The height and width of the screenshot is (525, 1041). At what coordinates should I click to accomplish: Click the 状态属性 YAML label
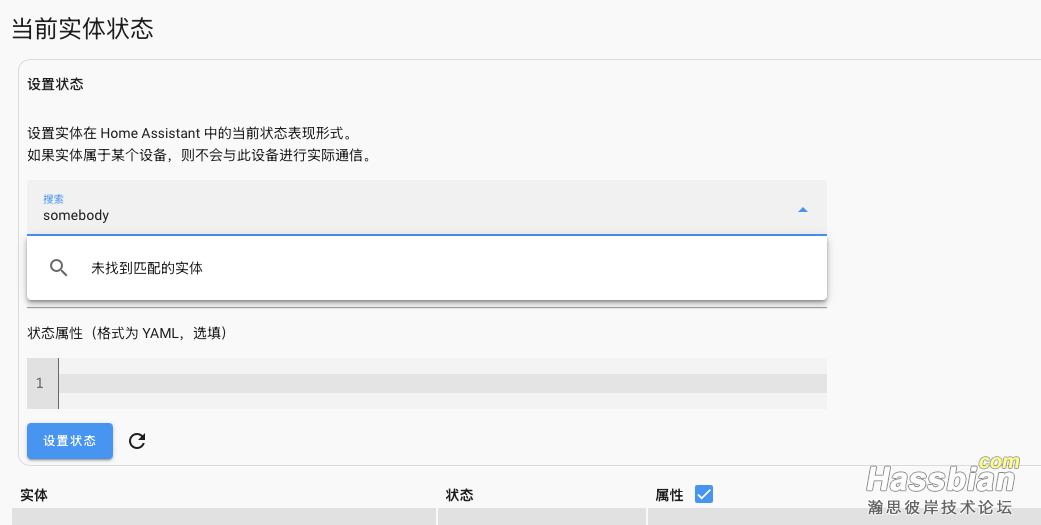pos(127,333)
